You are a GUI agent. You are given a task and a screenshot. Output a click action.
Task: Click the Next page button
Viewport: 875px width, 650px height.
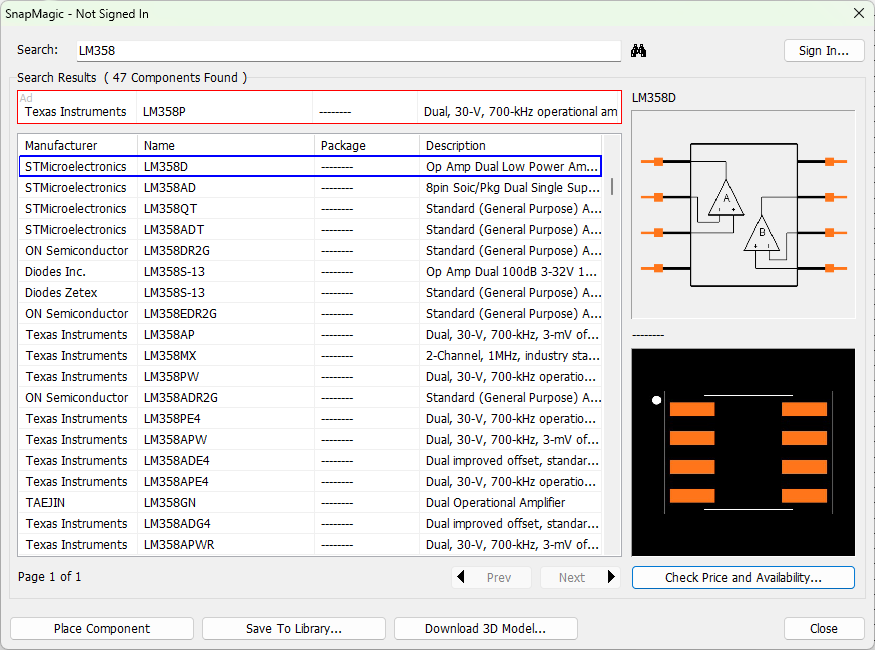click(580, 577)
